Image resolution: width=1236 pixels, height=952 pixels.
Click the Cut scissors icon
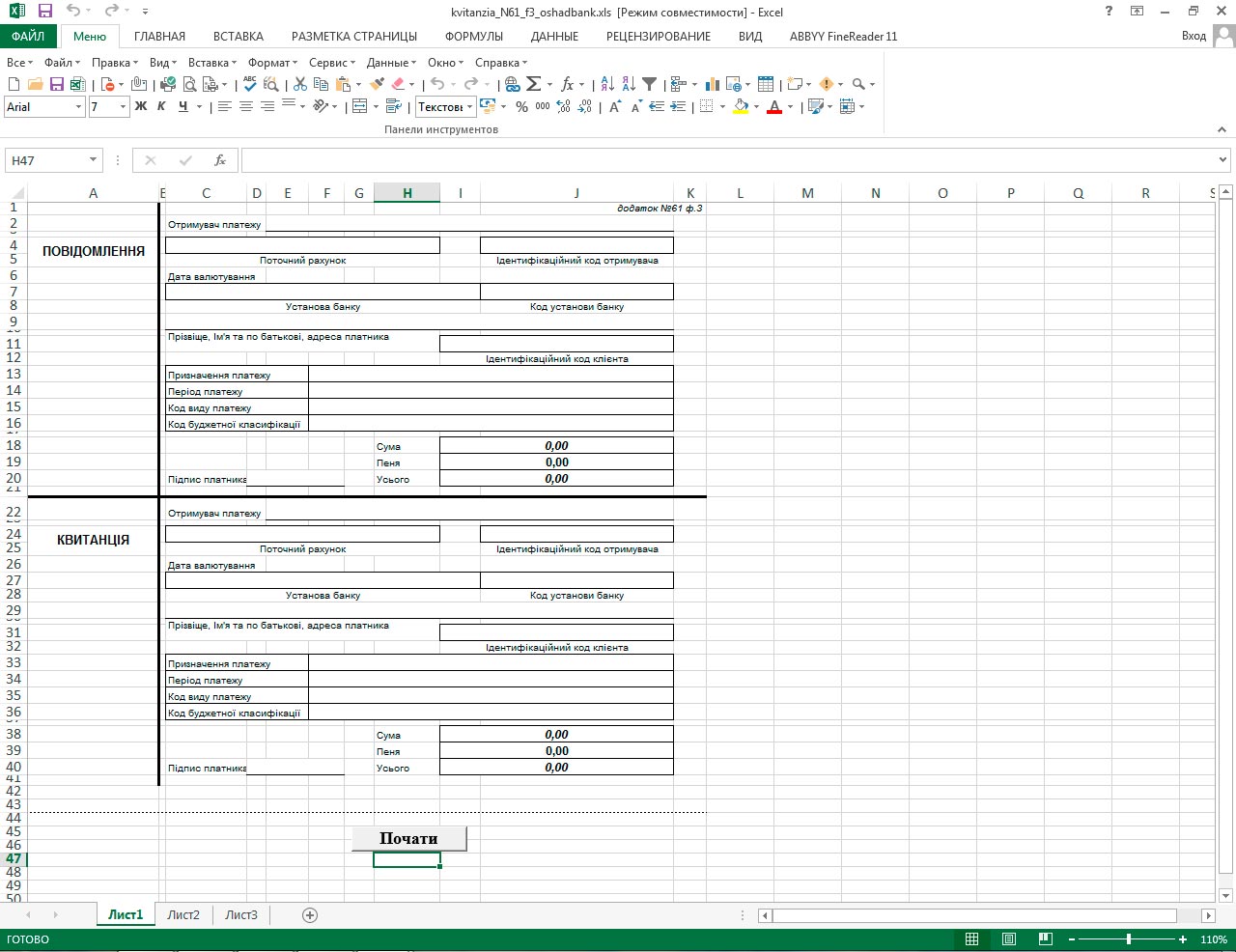[x=300, y=85]
